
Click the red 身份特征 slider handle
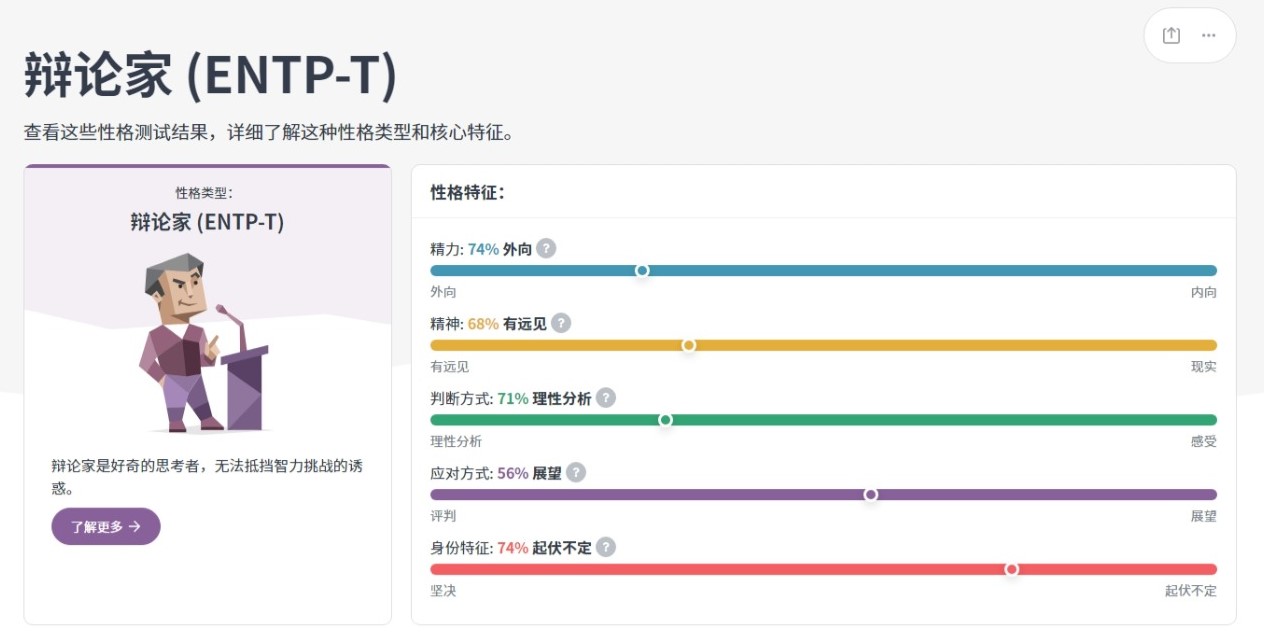(1012, 569)
